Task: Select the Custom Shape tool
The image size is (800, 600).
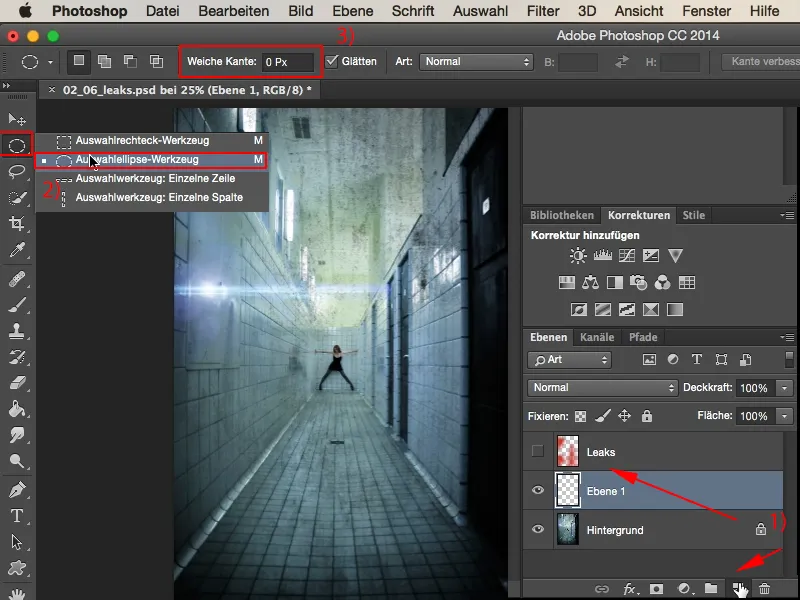Action: (x=17, y=568)
